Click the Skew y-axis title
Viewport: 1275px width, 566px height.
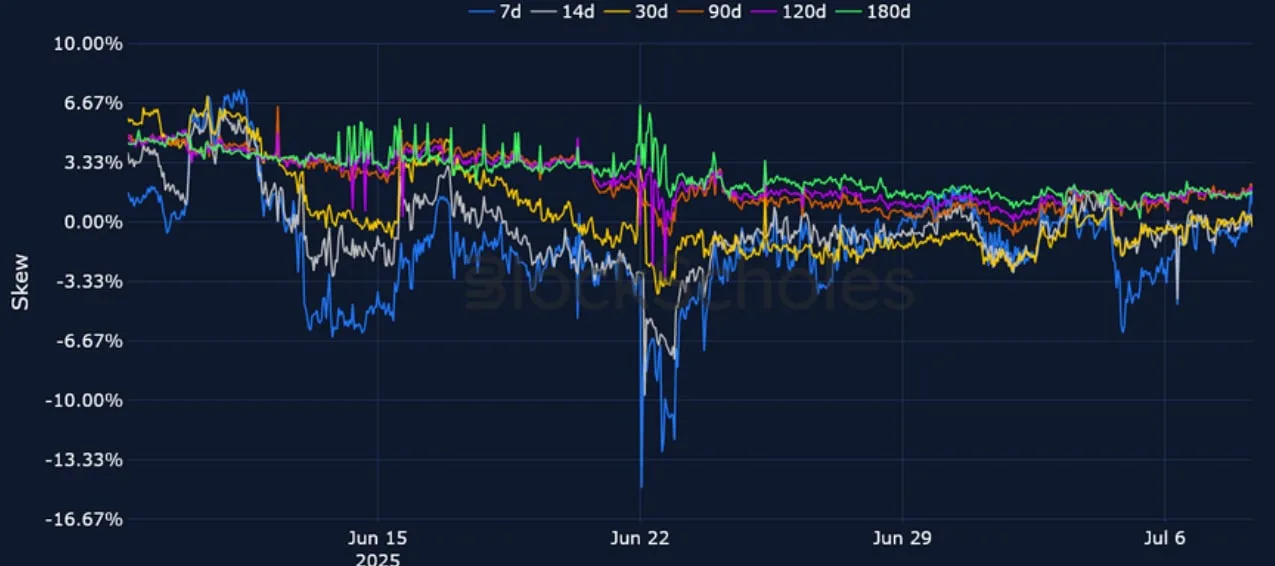point(20,282)
